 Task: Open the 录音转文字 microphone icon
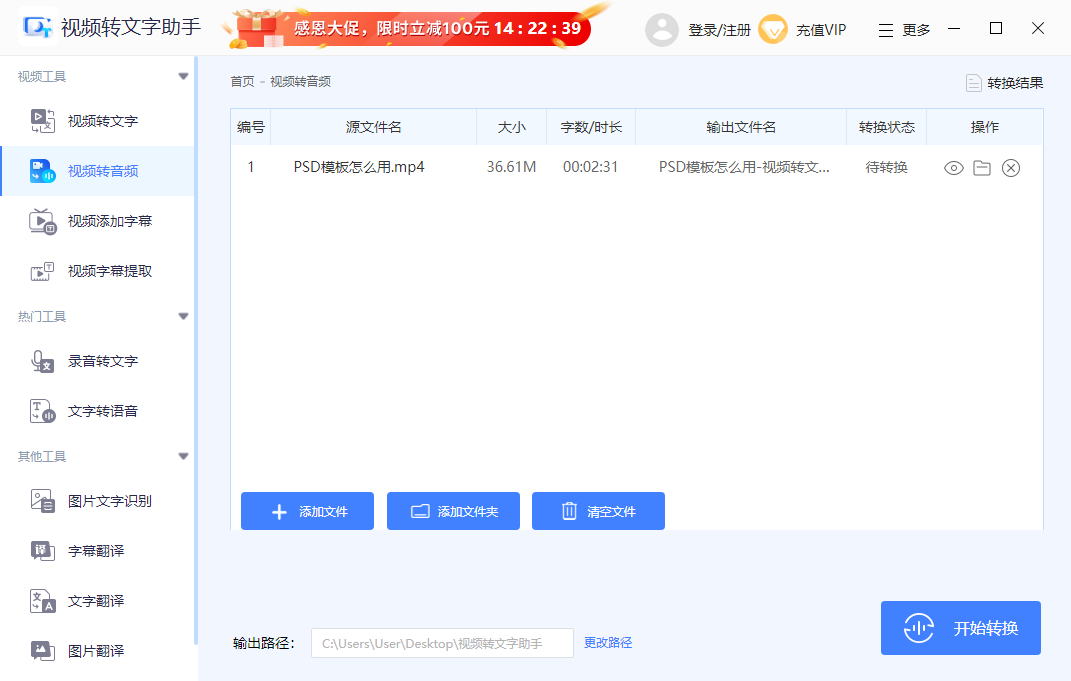42,361
